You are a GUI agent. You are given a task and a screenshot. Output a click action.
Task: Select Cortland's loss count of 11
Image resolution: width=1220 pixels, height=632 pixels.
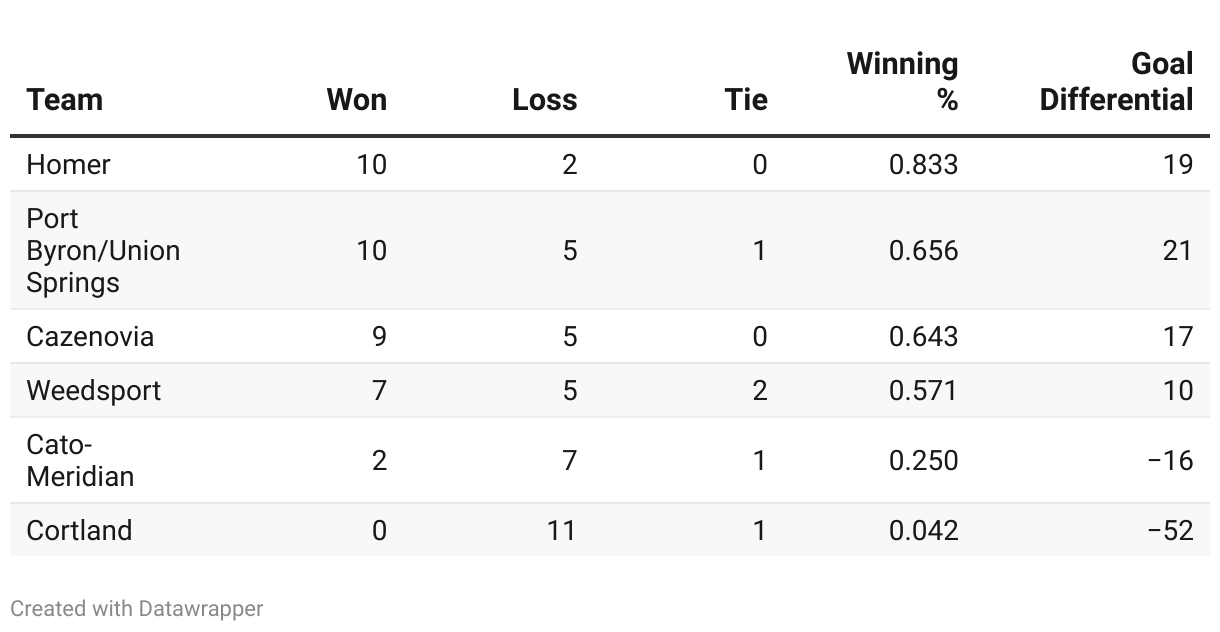[x=561, y=530]
